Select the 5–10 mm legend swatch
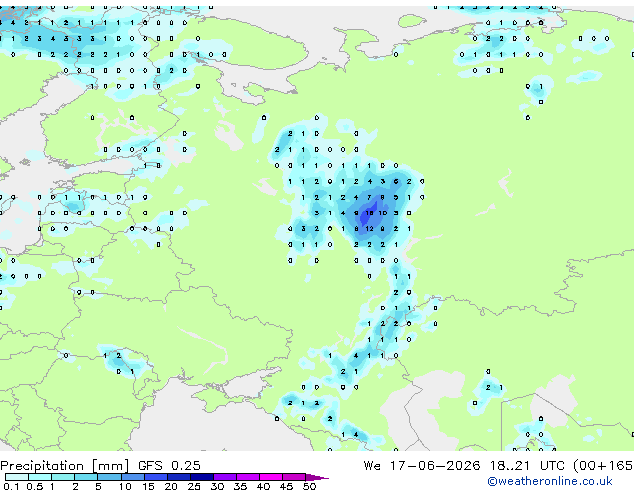 pyautogui.click(x=109, y=477)
